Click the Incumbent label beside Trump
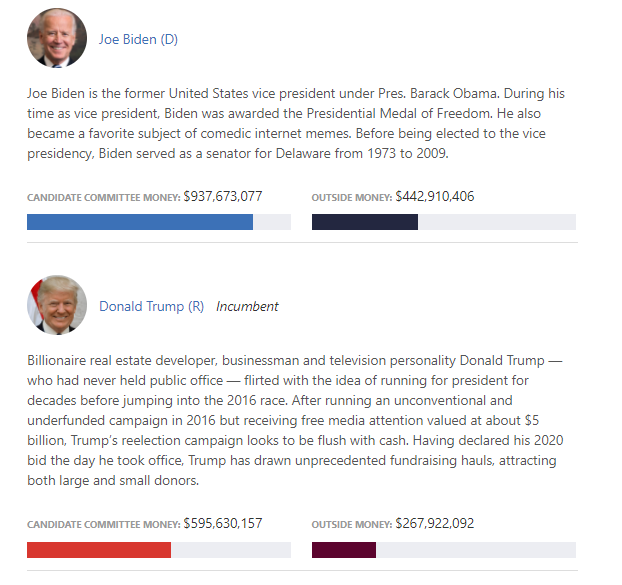Screen dimensions: 622x585 pyautogui.click(x=247, y=307)
